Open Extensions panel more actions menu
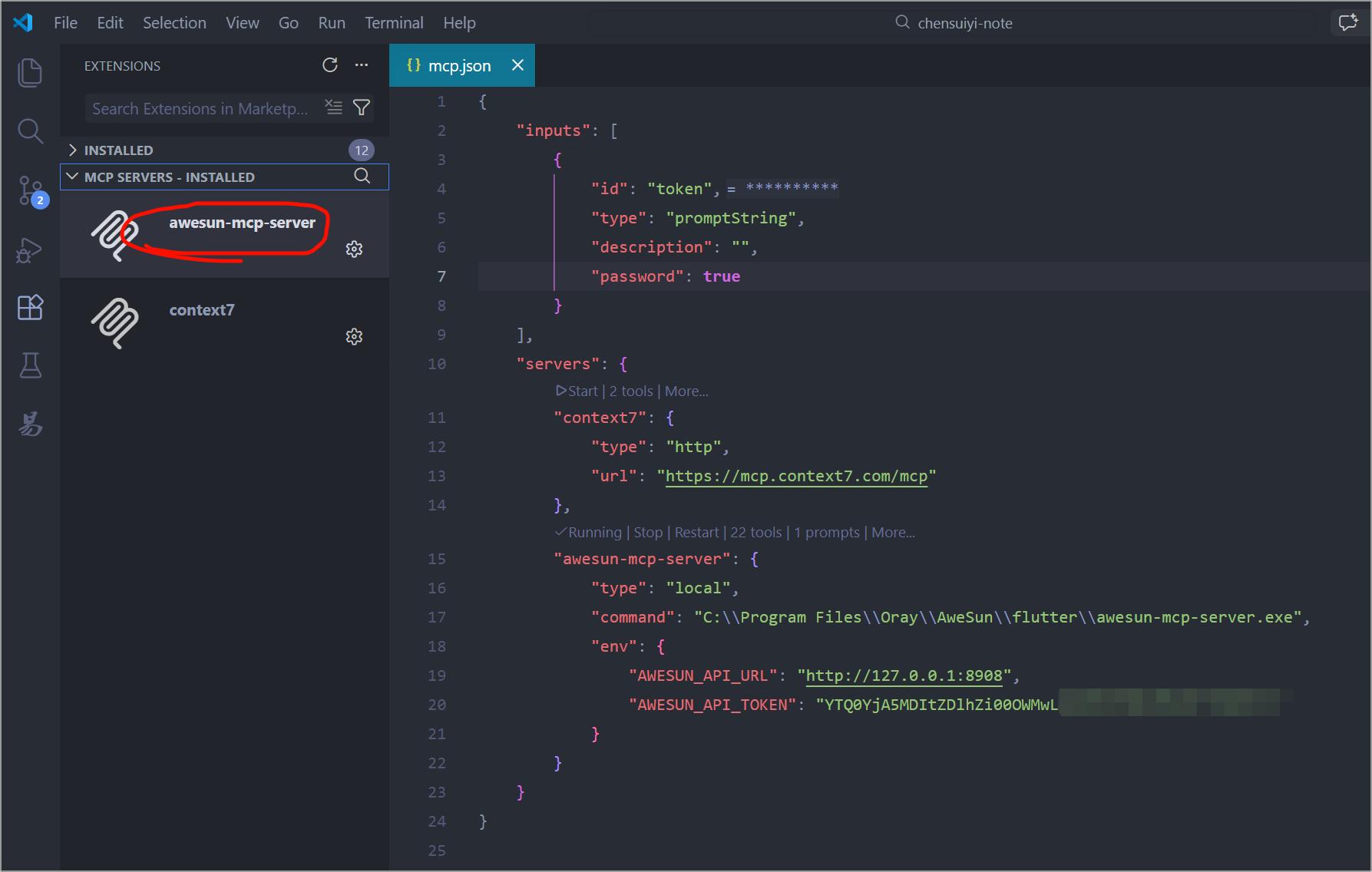Image resolution: width=1372 pixels, height=872 pixels. pyautogui.click(x=362, y=65)
